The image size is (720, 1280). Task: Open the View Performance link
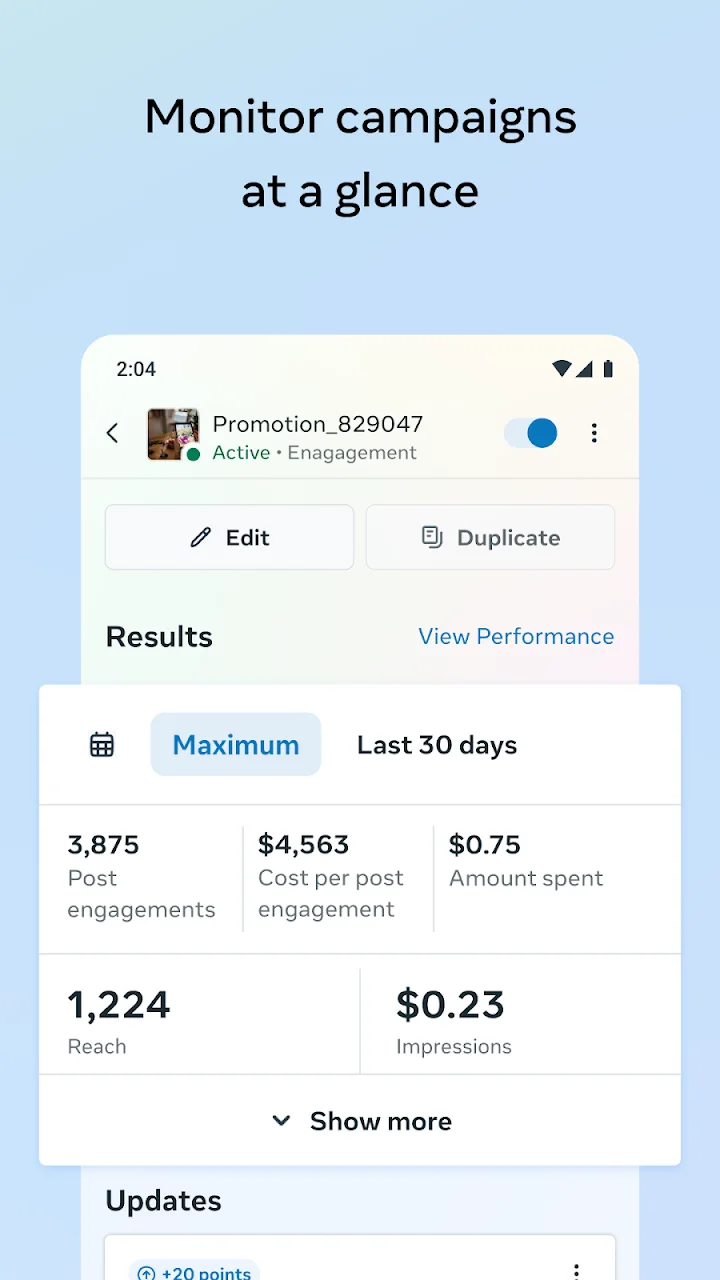tap(516, 637)
